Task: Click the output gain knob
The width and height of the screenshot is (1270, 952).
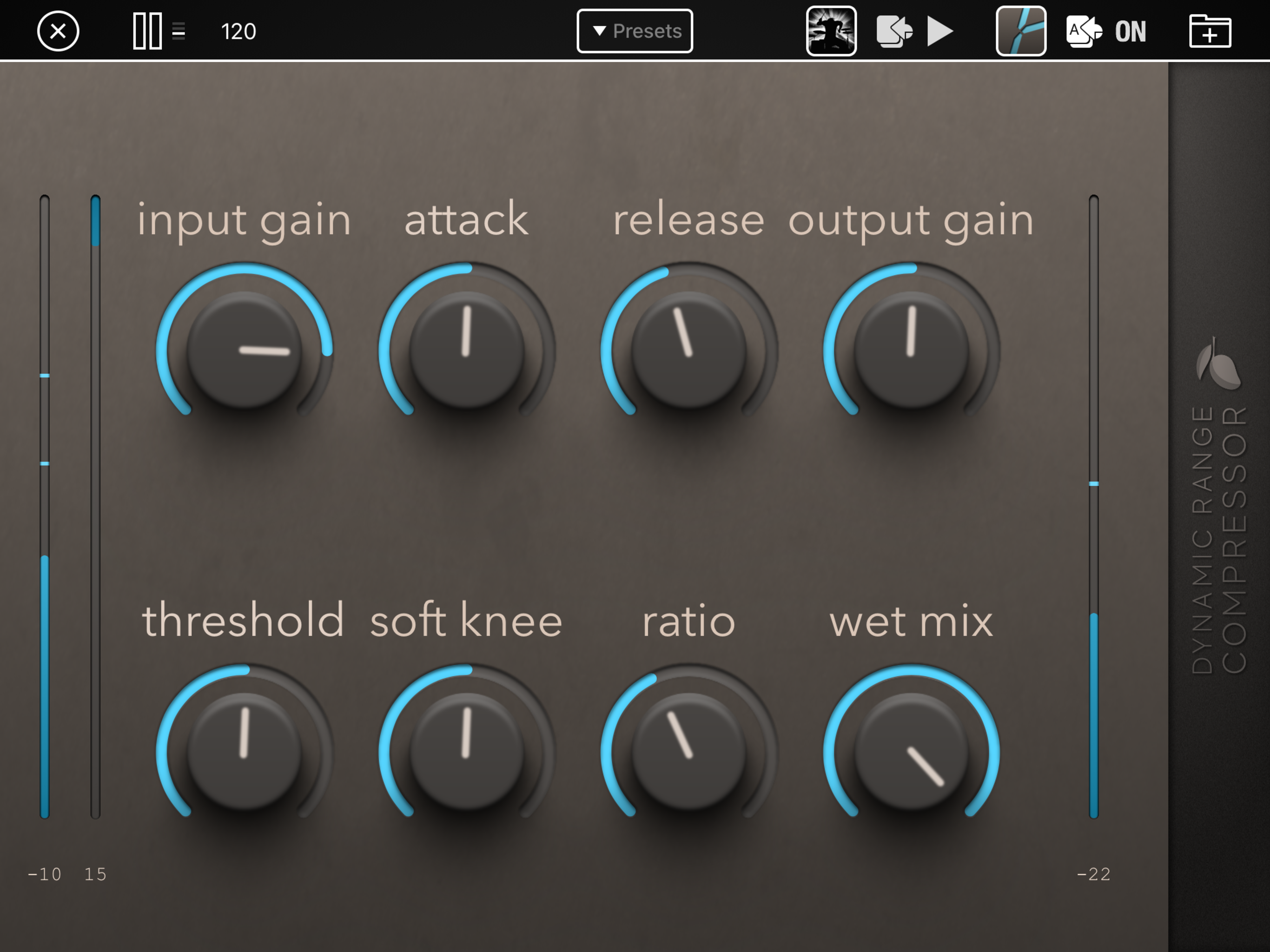Action: (911, 349)
